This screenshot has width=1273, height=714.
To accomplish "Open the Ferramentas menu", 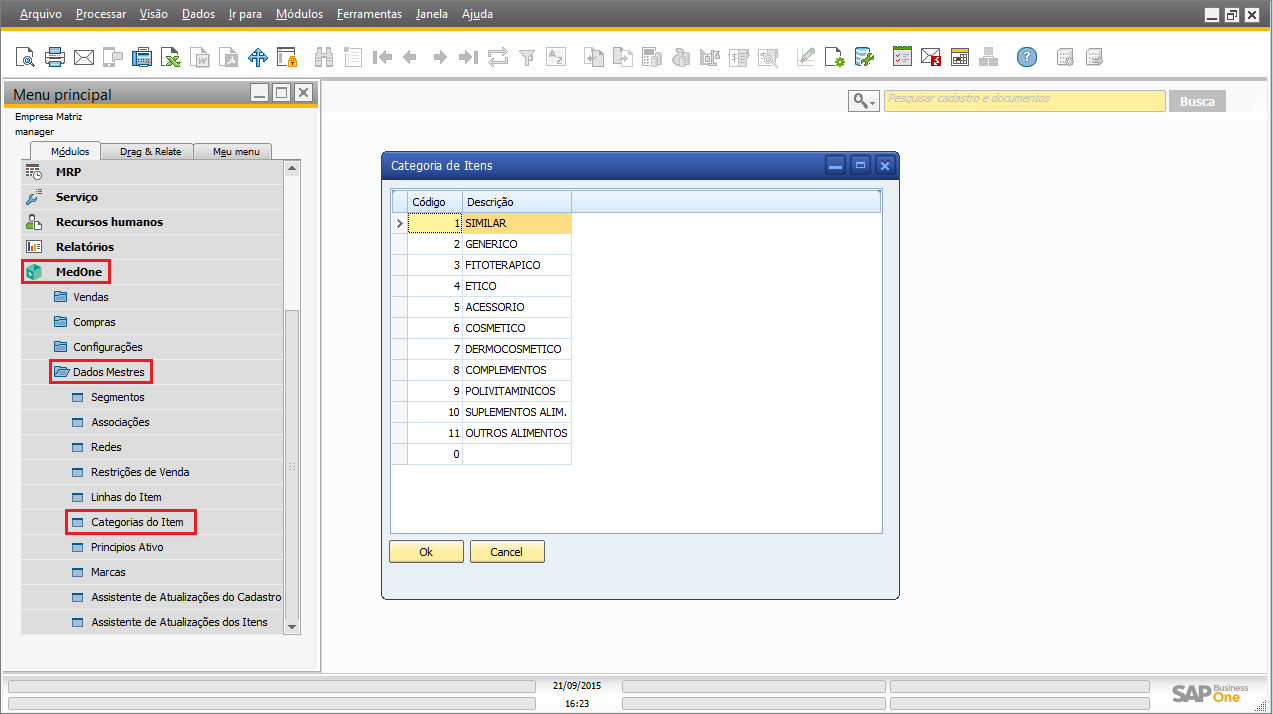I will [x=369, y=14].
